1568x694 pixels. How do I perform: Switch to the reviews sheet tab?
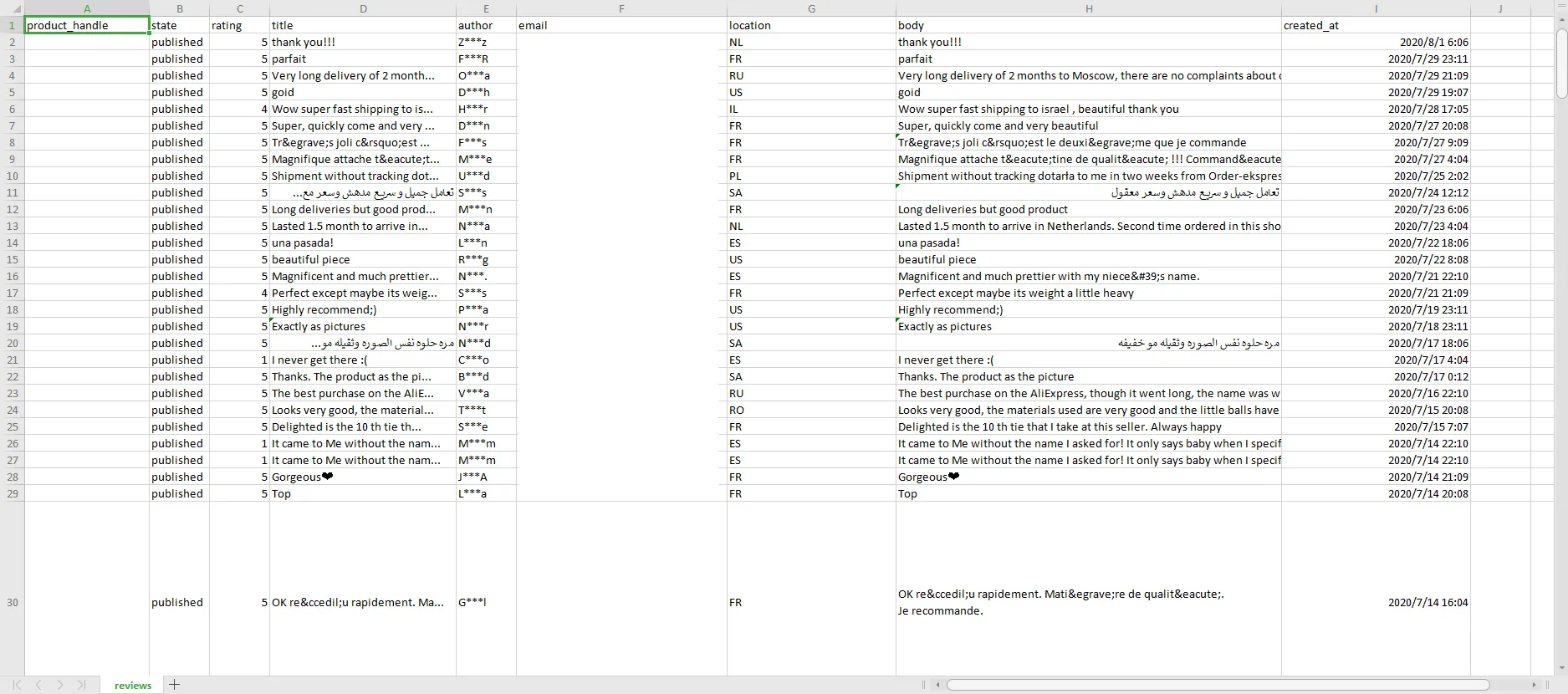tap(133, 685)
